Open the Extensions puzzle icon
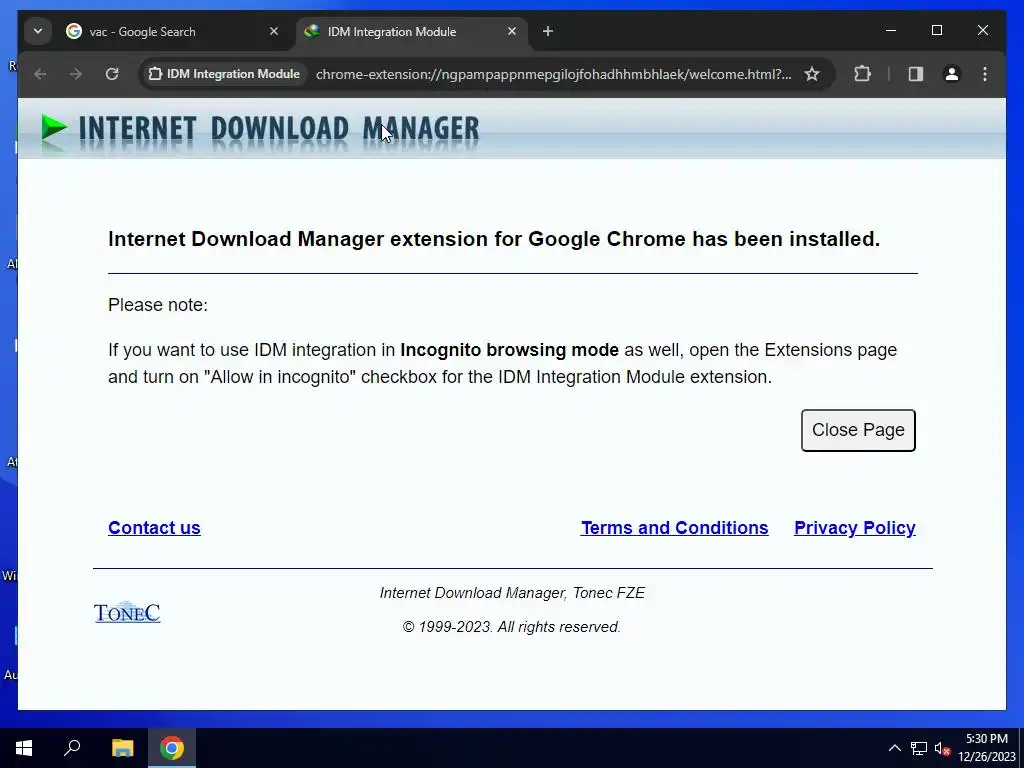The image size is (1024, 768). click(x=863, y=74)
